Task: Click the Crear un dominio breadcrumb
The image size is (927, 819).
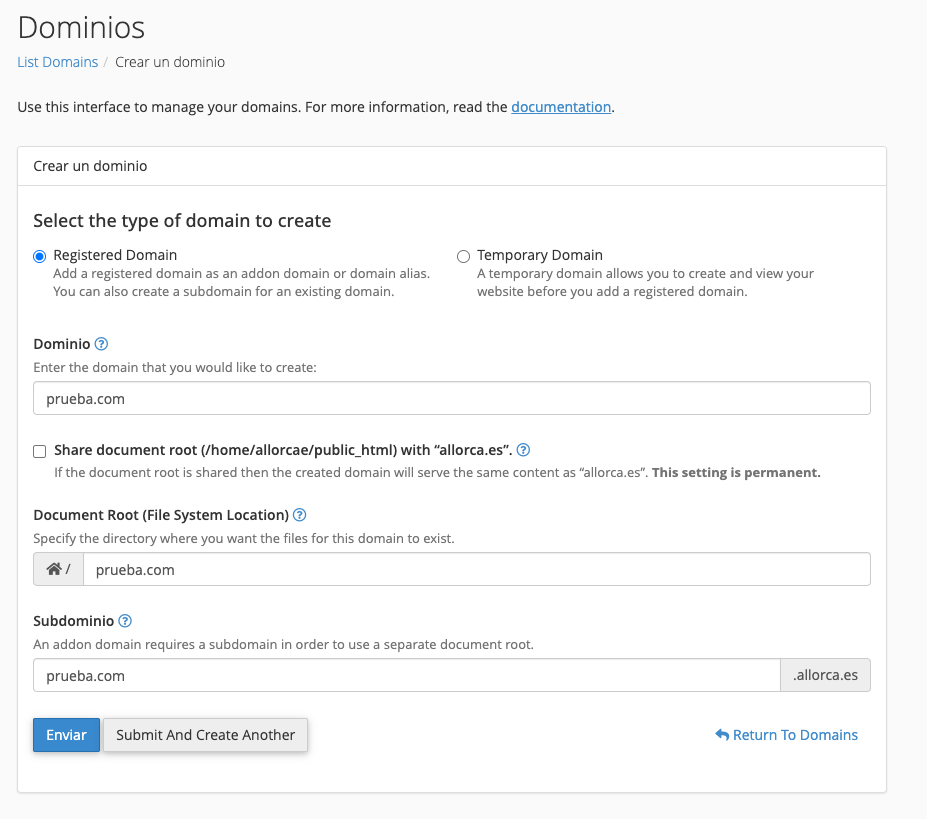Action: [x=170, y=62]
